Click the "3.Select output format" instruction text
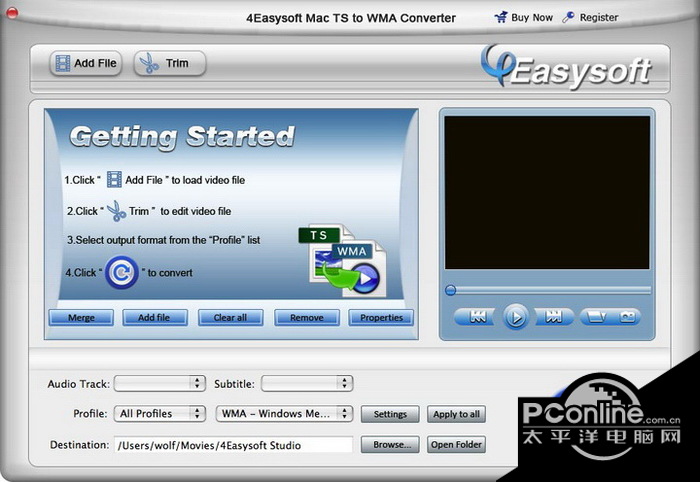The height and width of the screenshot is (482, 700). click(163, 240)
